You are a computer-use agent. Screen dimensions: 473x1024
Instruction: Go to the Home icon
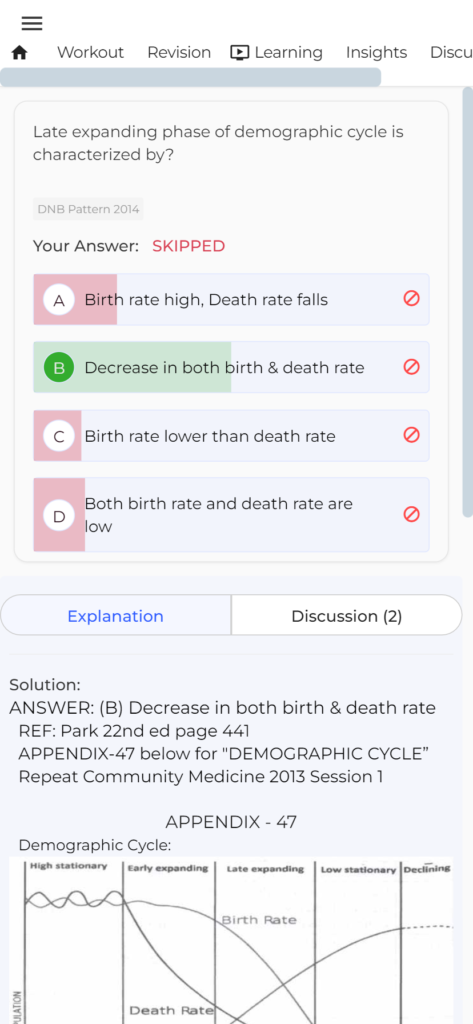20,53
